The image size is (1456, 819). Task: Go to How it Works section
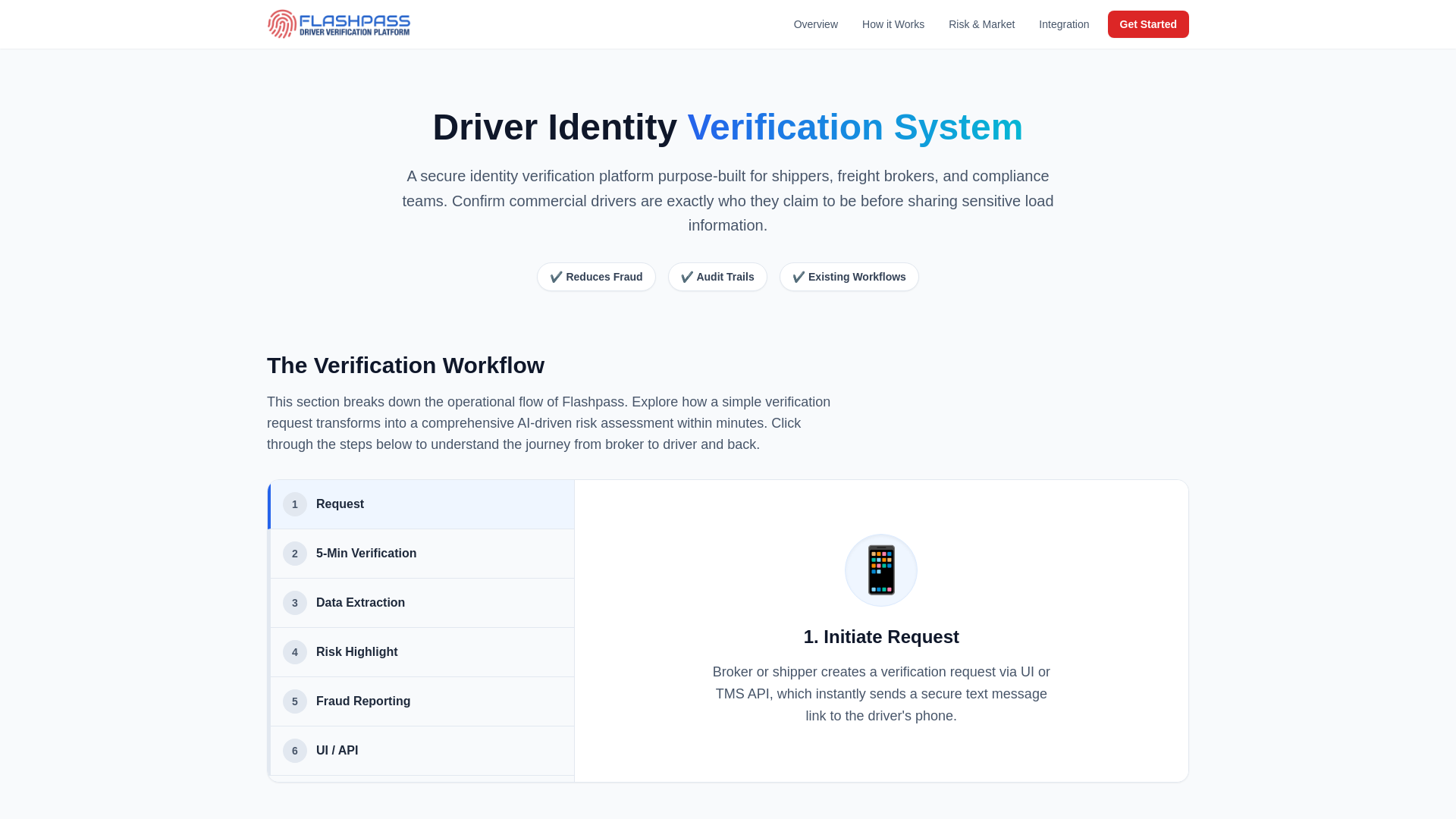click(893, 24)
